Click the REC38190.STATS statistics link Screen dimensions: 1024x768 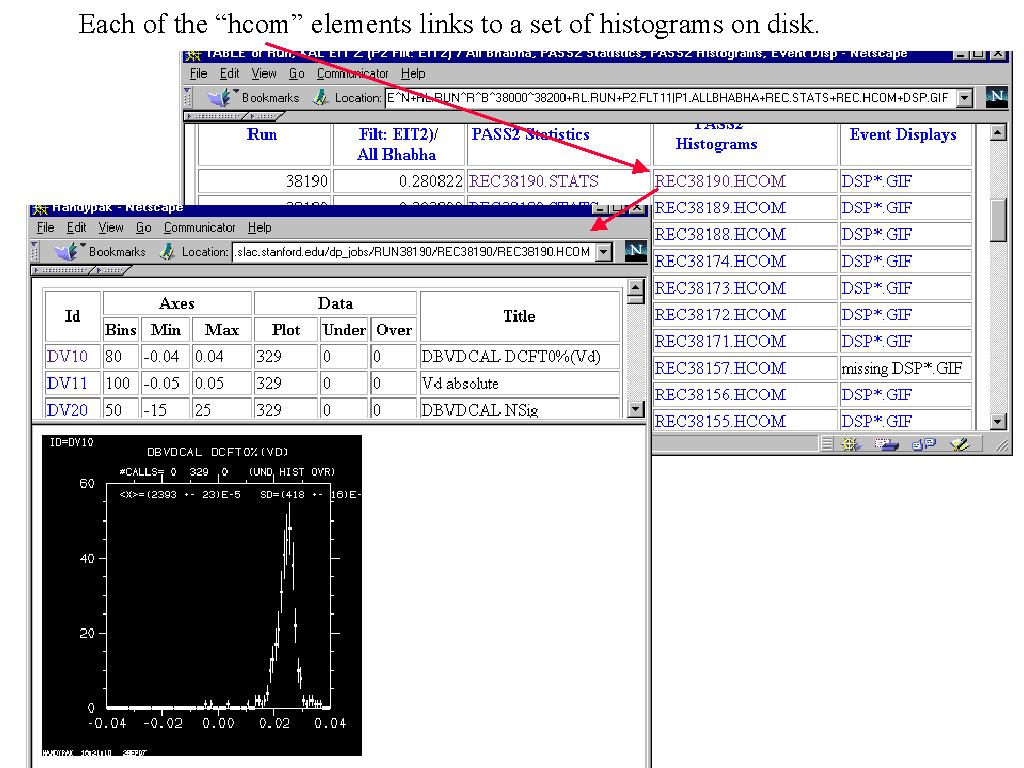(534, 181)
